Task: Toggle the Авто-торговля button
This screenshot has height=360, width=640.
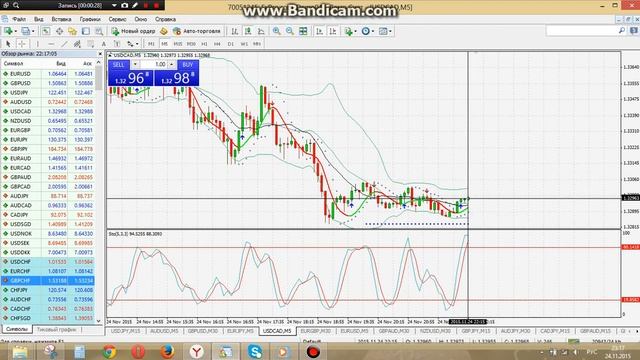Action: [x=197, y=31]
